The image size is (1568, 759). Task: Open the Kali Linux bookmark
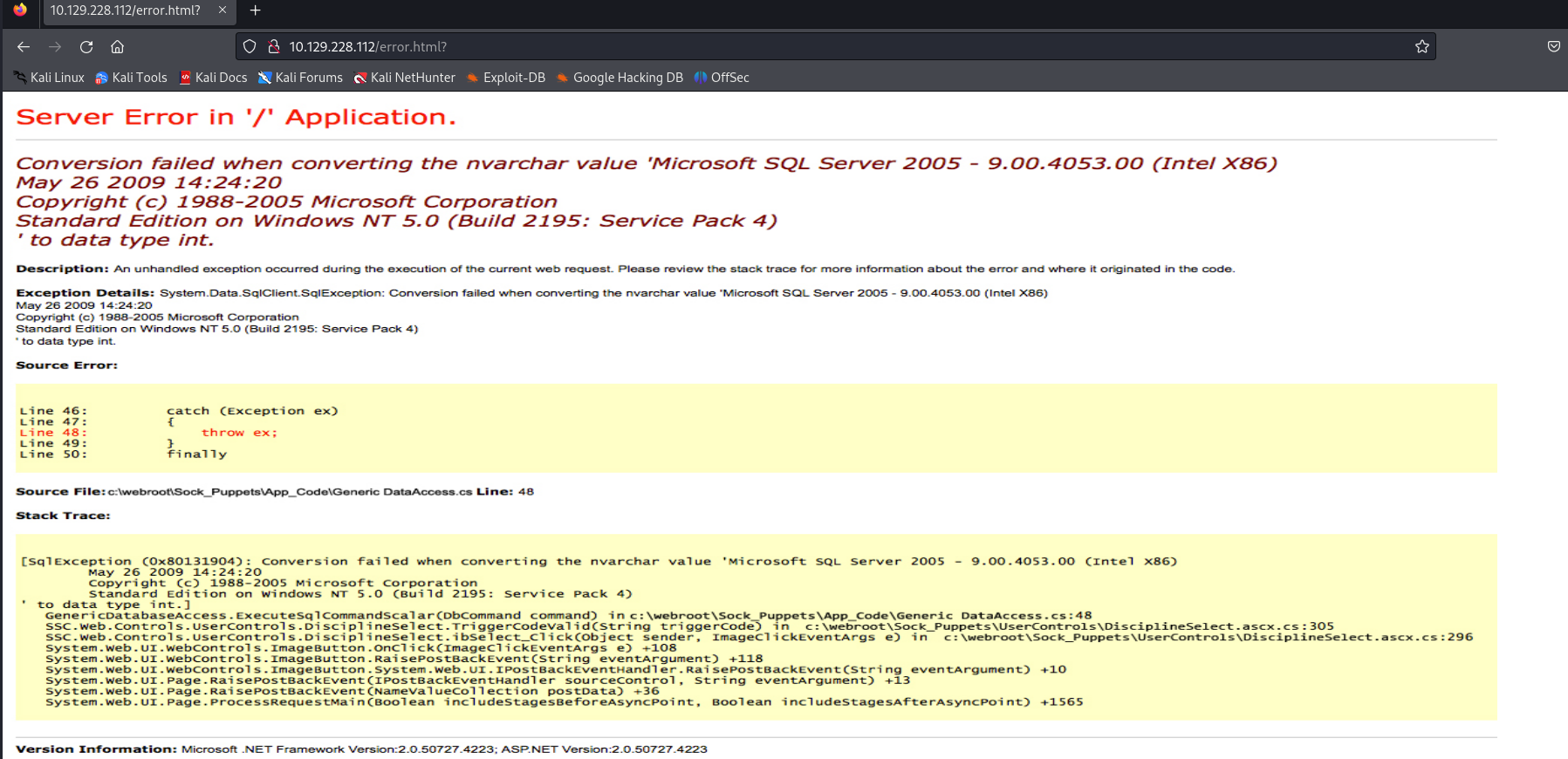[x=49, y=78]
